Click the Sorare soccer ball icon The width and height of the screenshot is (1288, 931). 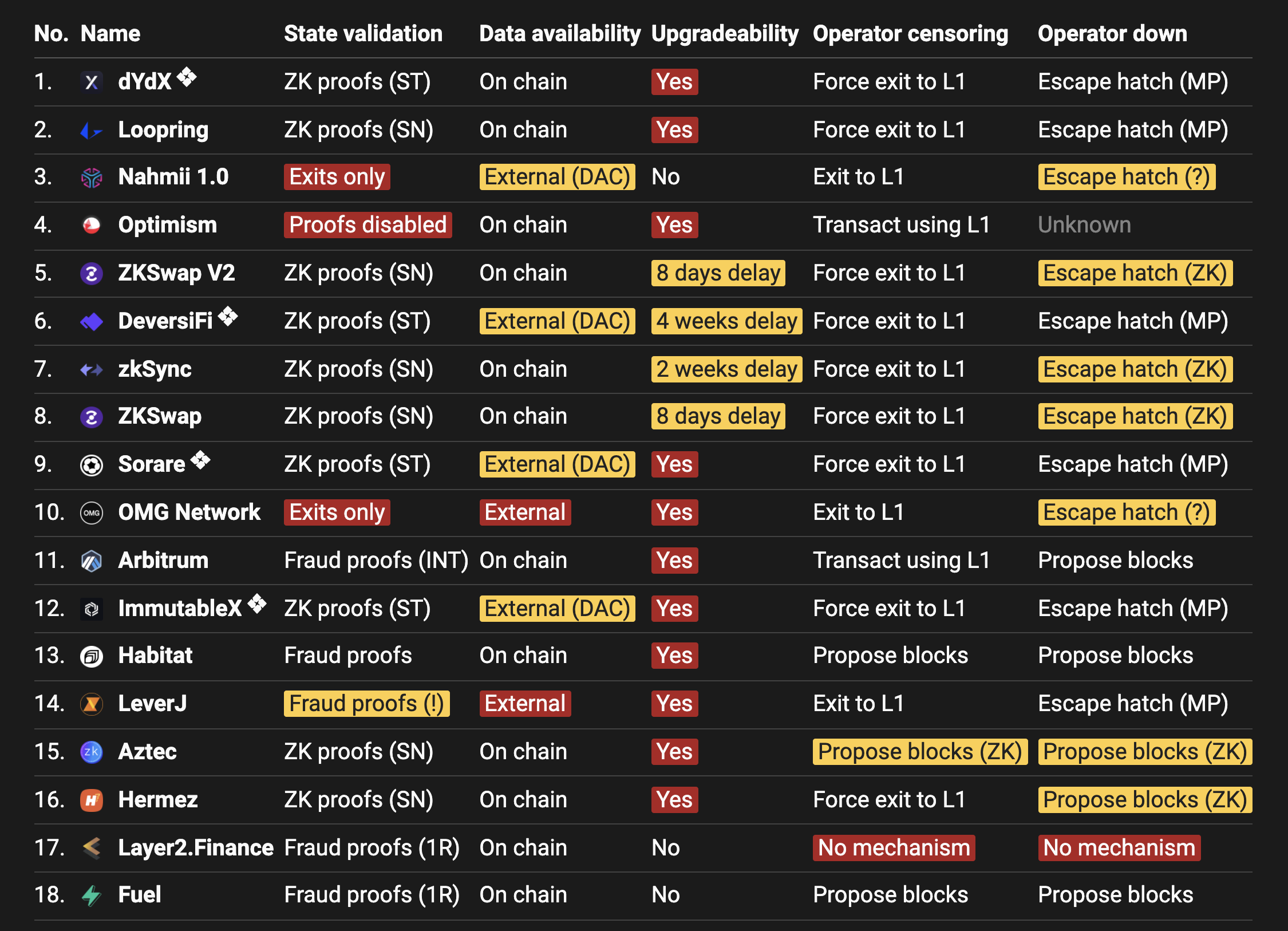92,465
